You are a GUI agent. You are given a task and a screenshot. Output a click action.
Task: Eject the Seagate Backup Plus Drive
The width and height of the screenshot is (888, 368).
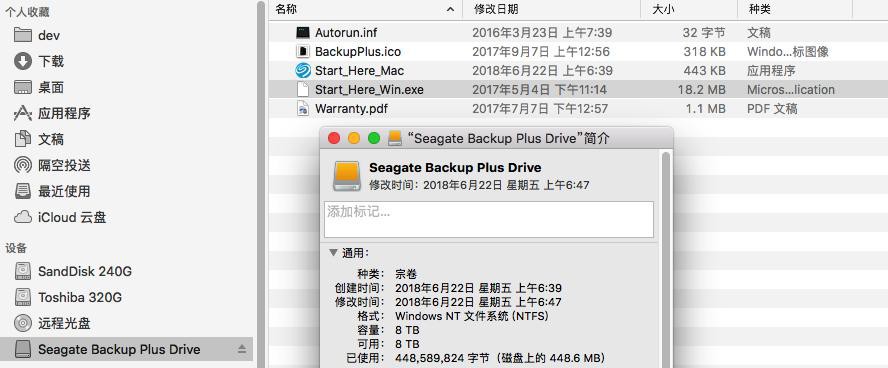[242, 349]
